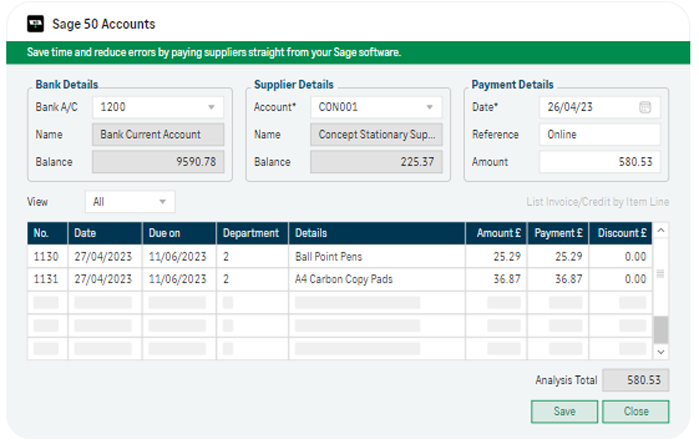Click the scroll up arrow of table
The image size is (699, 444).
pyautogui.click(x=661, y=230)
